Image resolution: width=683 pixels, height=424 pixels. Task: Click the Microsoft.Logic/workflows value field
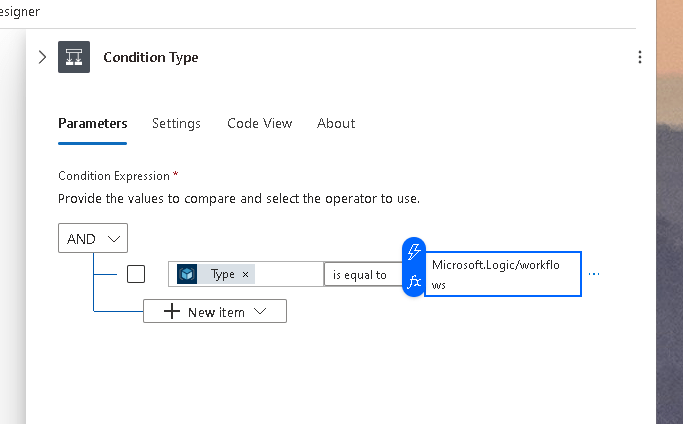click(x=503, y=274)
